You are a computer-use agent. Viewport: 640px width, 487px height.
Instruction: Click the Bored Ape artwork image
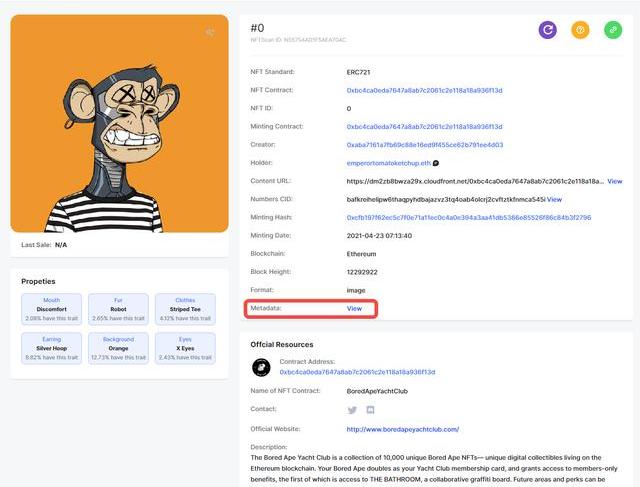(120, 124)
